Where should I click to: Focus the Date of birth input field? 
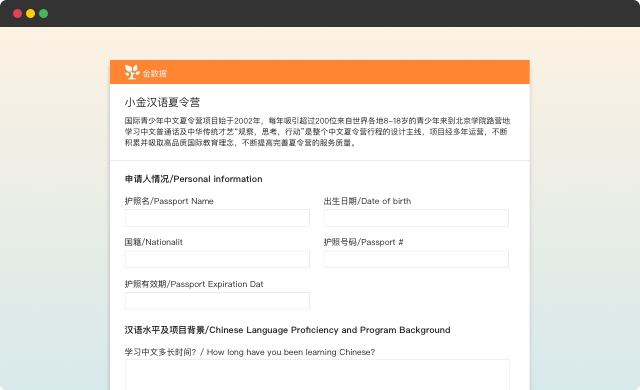point(416,218)
